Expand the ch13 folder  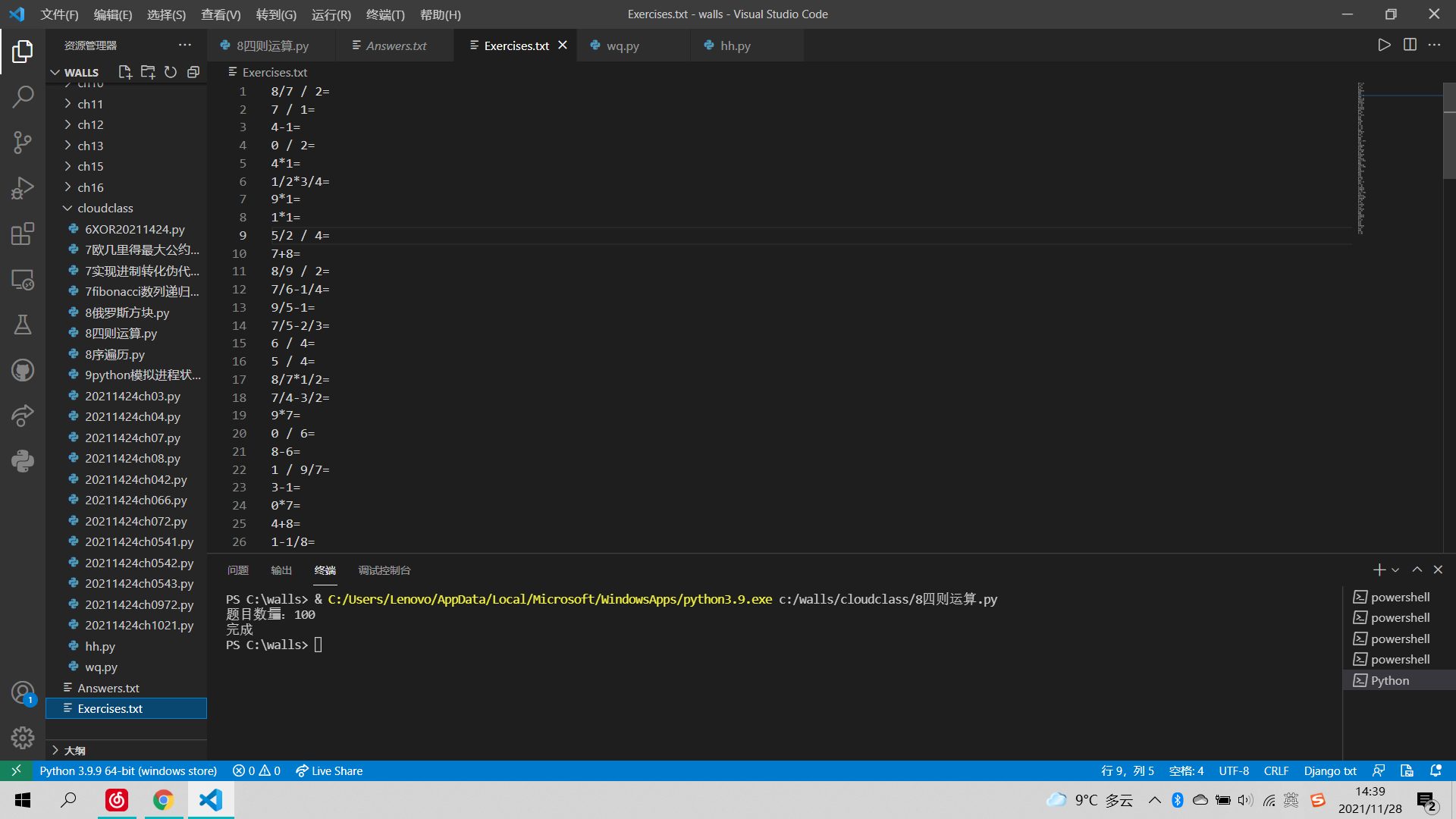[x=90, y=146]
